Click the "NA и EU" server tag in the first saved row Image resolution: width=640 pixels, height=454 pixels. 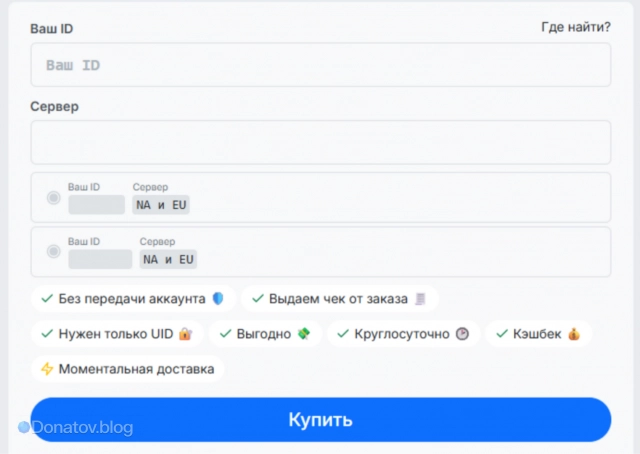click(161, 205)
